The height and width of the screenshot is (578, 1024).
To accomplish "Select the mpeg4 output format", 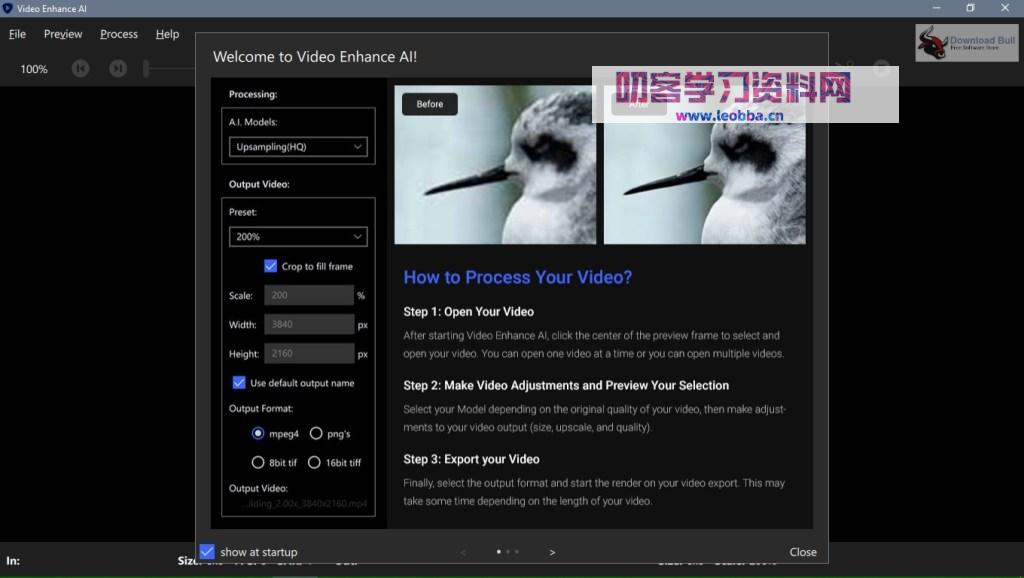I will (258, 433).
